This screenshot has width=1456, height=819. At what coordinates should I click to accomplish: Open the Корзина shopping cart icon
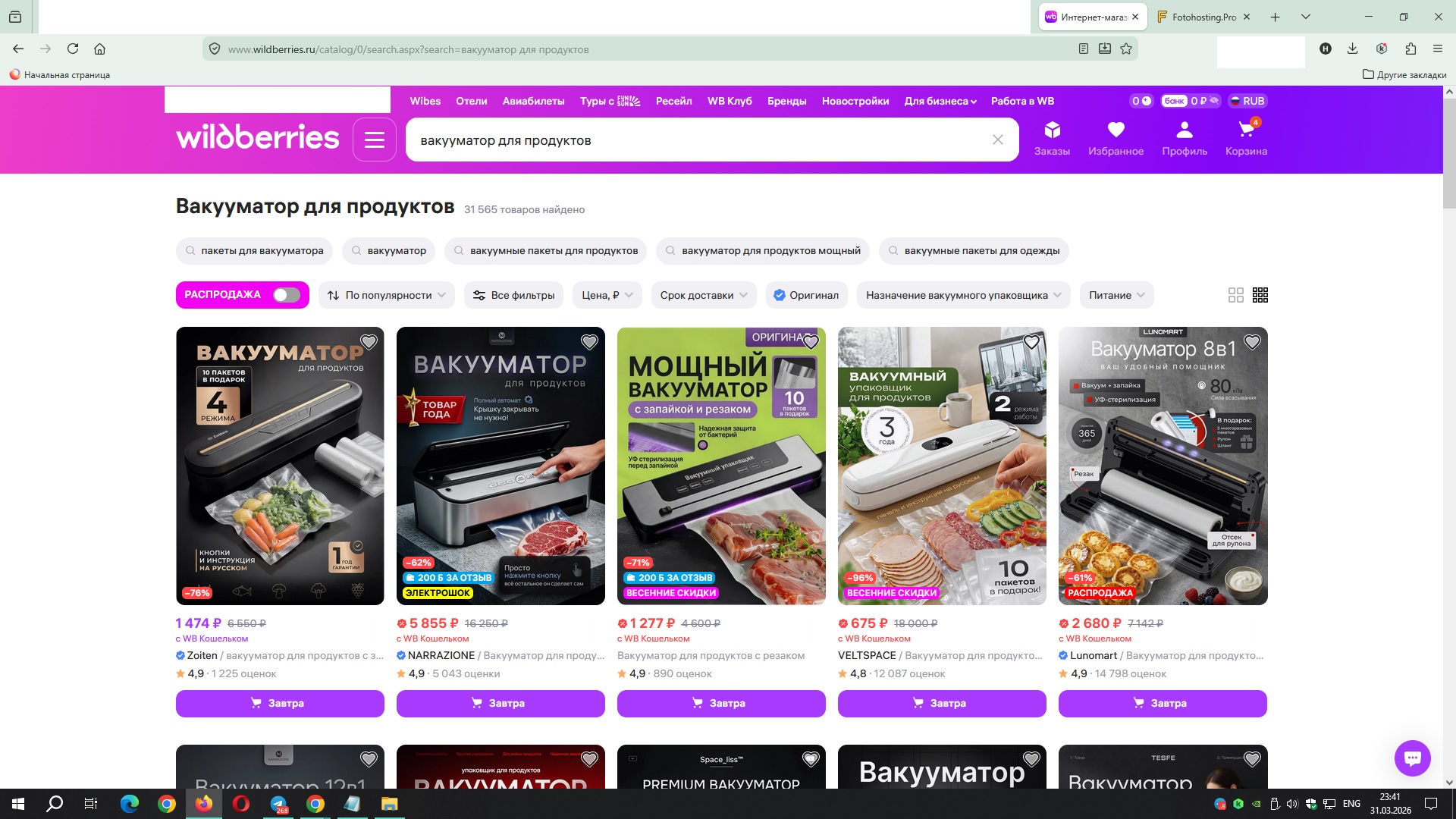pos(1246,130)
